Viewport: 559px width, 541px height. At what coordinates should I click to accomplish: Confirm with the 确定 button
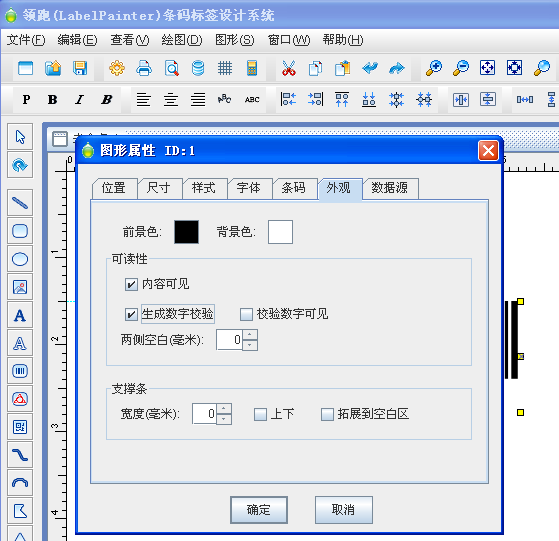tap(259, 510)
